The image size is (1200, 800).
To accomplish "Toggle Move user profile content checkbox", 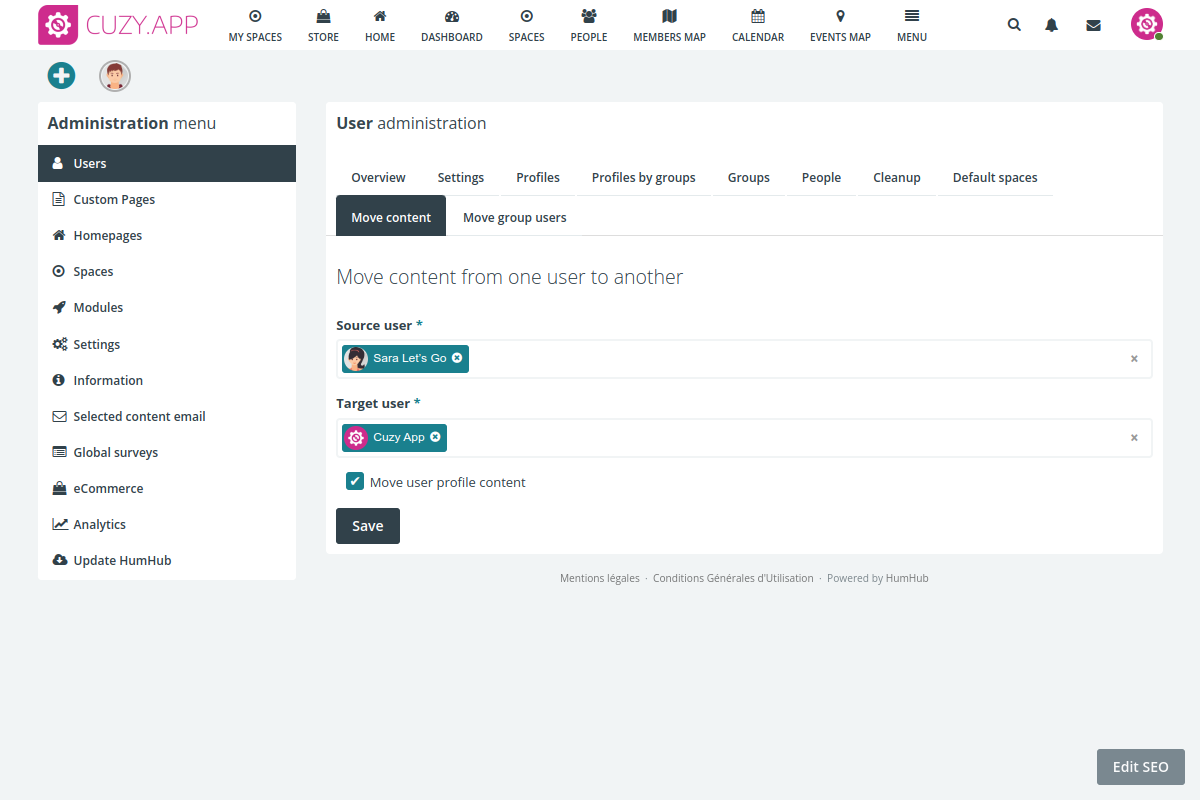I will pos(355,482).
